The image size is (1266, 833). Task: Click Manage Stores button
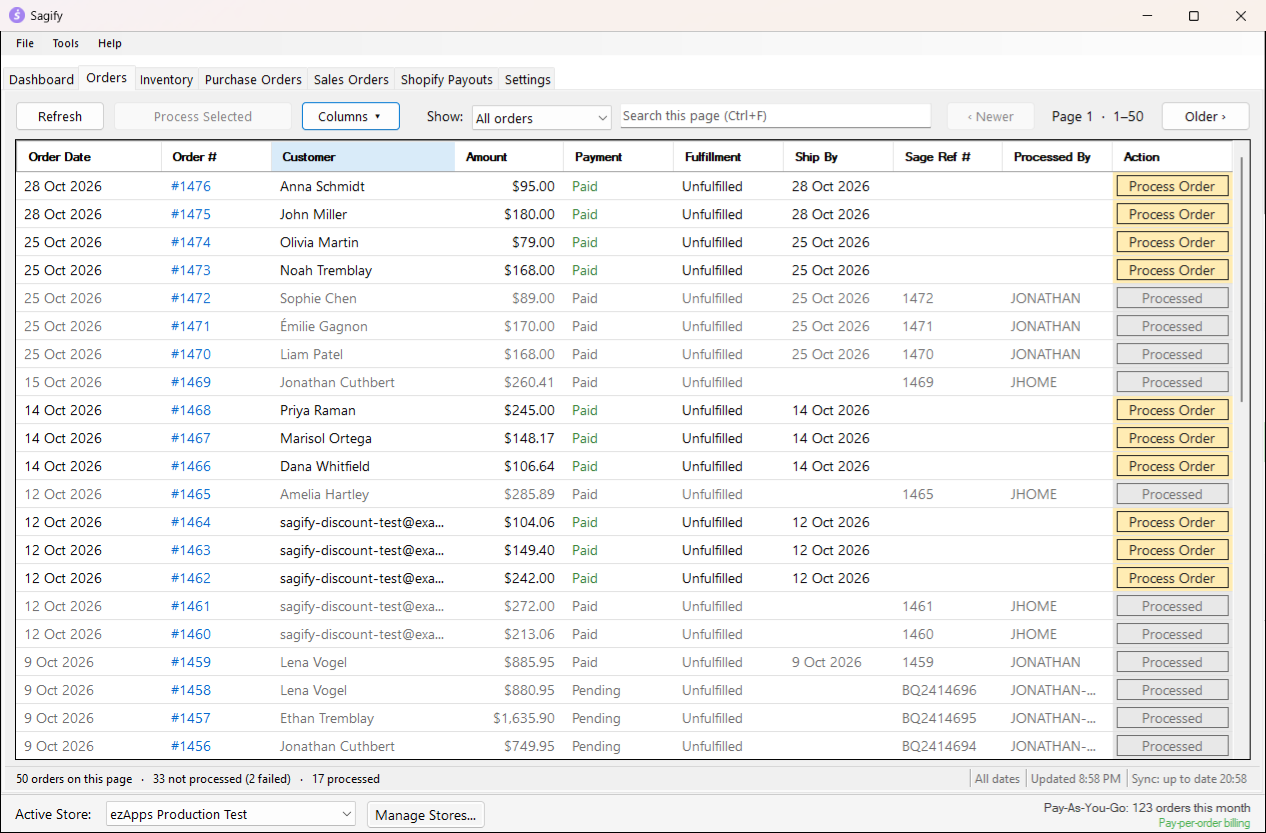425,815
